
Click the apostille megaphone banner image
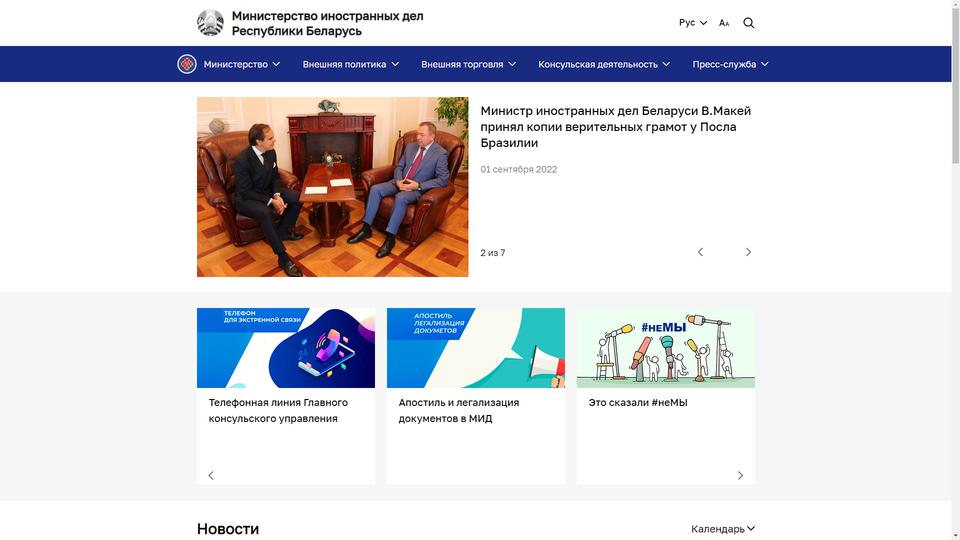click(x=476, y=348)
